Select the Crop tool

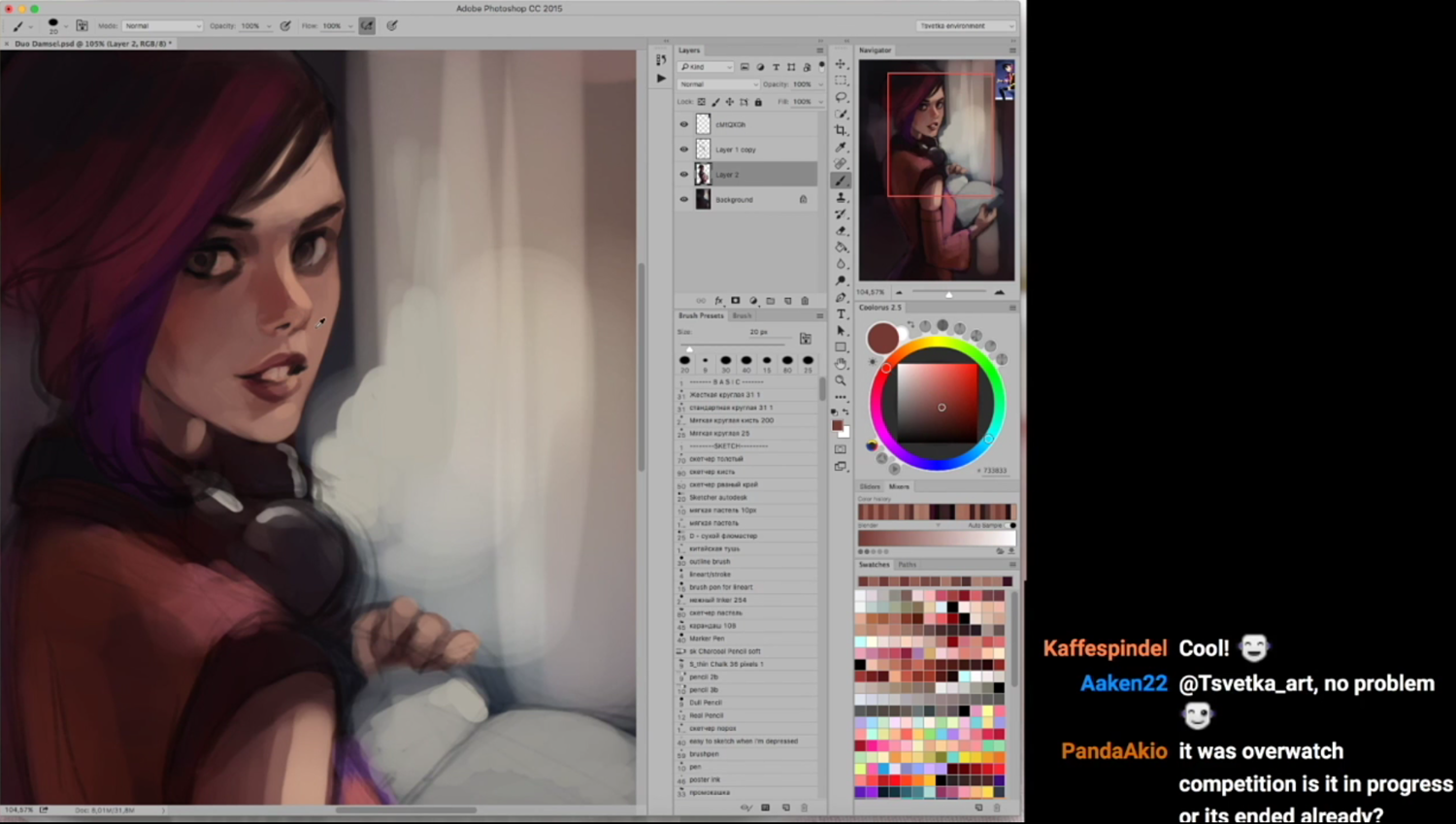point(841,130)
